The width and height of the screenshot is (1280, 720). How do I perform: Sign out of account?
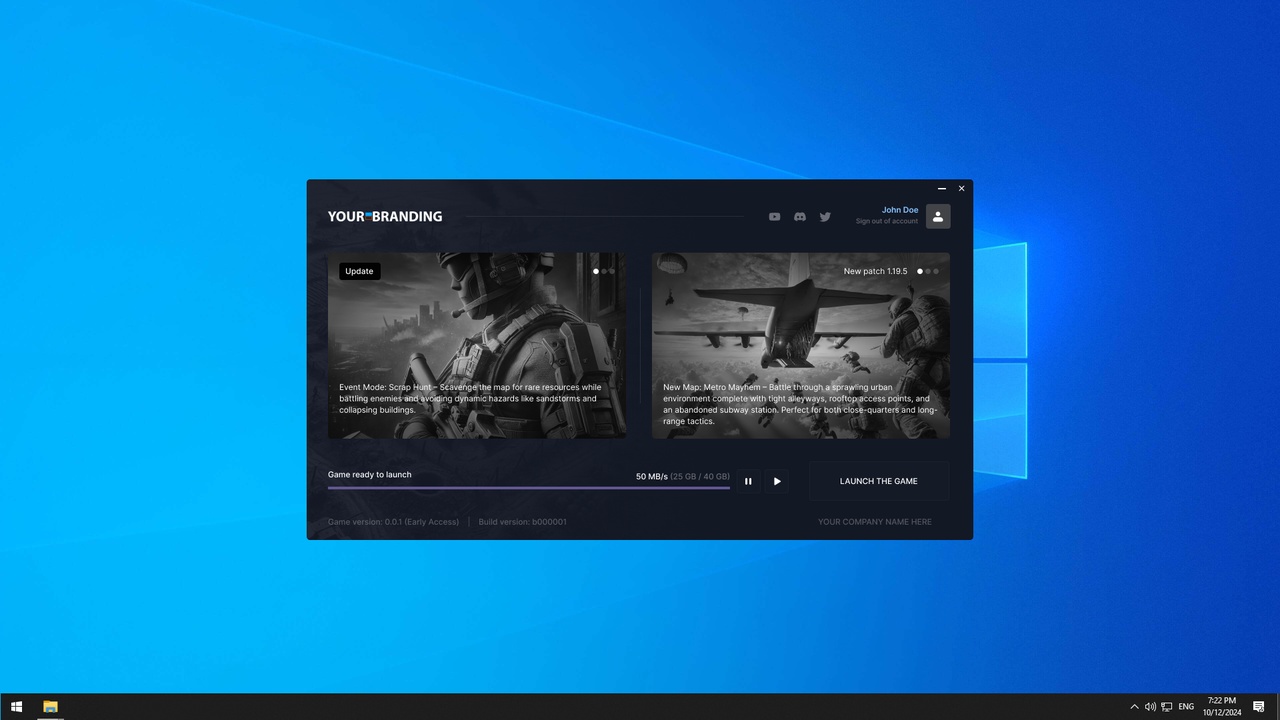pyautogui.click(x=886, y=221)
